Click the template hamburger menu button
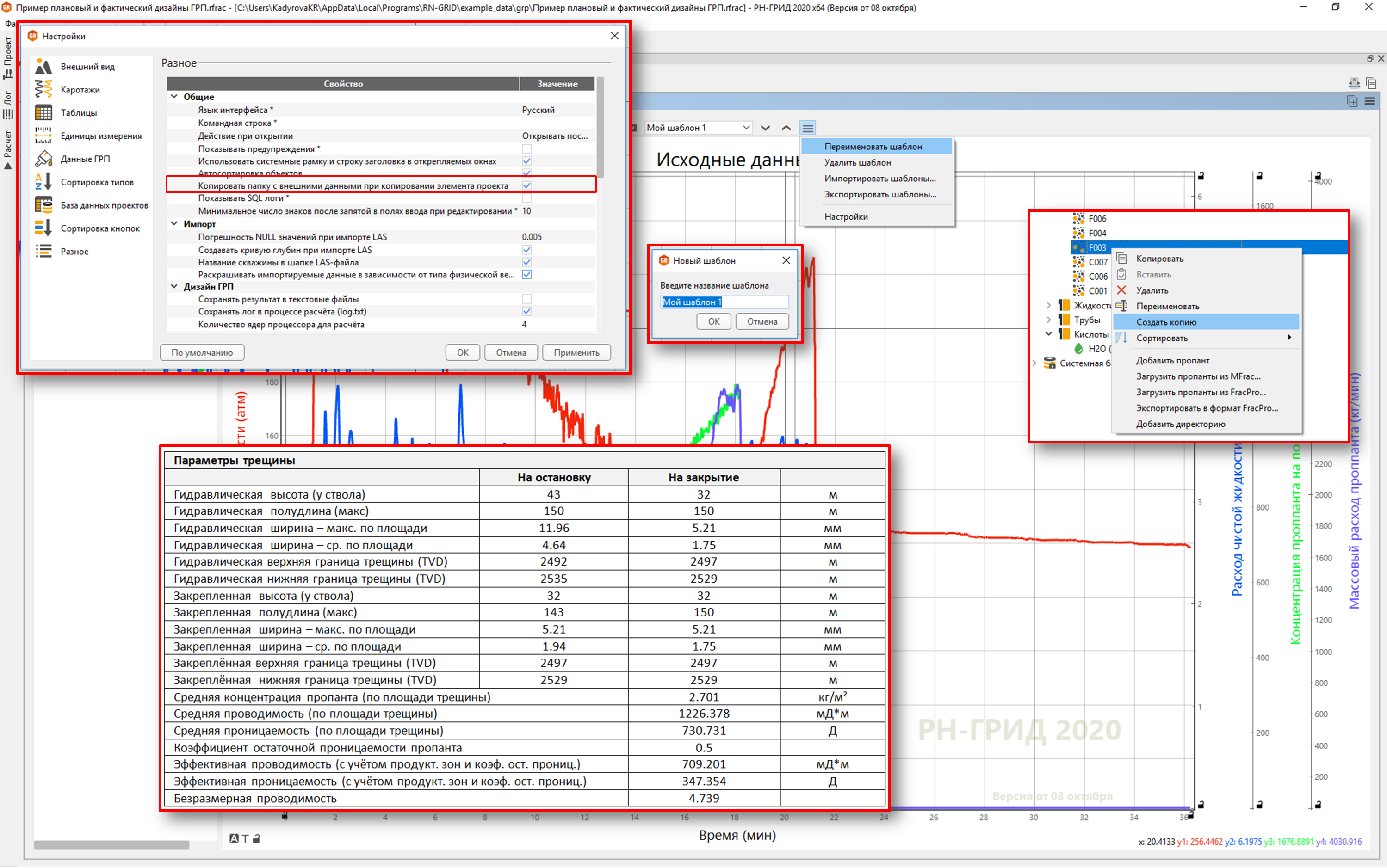 [807, 128]
